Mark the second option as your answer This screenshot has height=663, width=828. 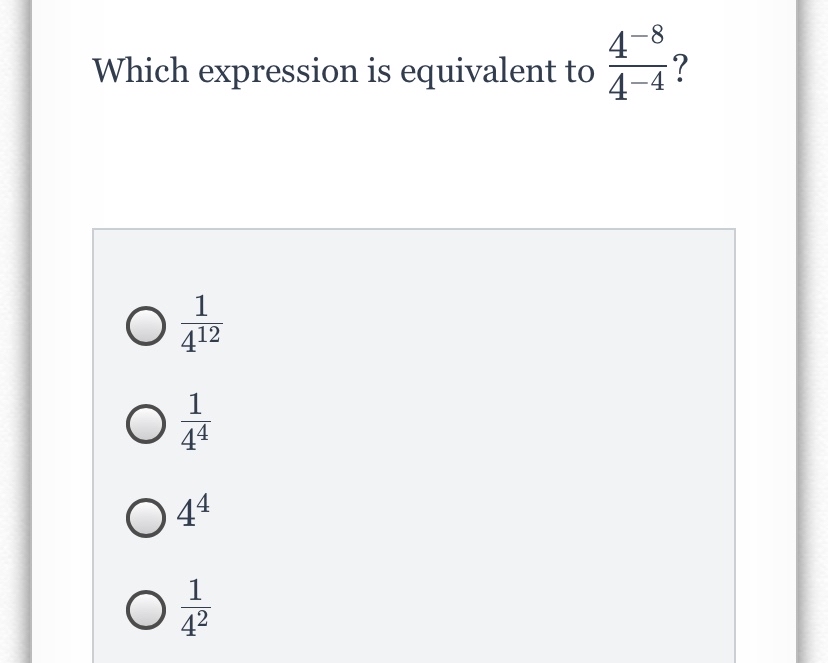(145, 423)
